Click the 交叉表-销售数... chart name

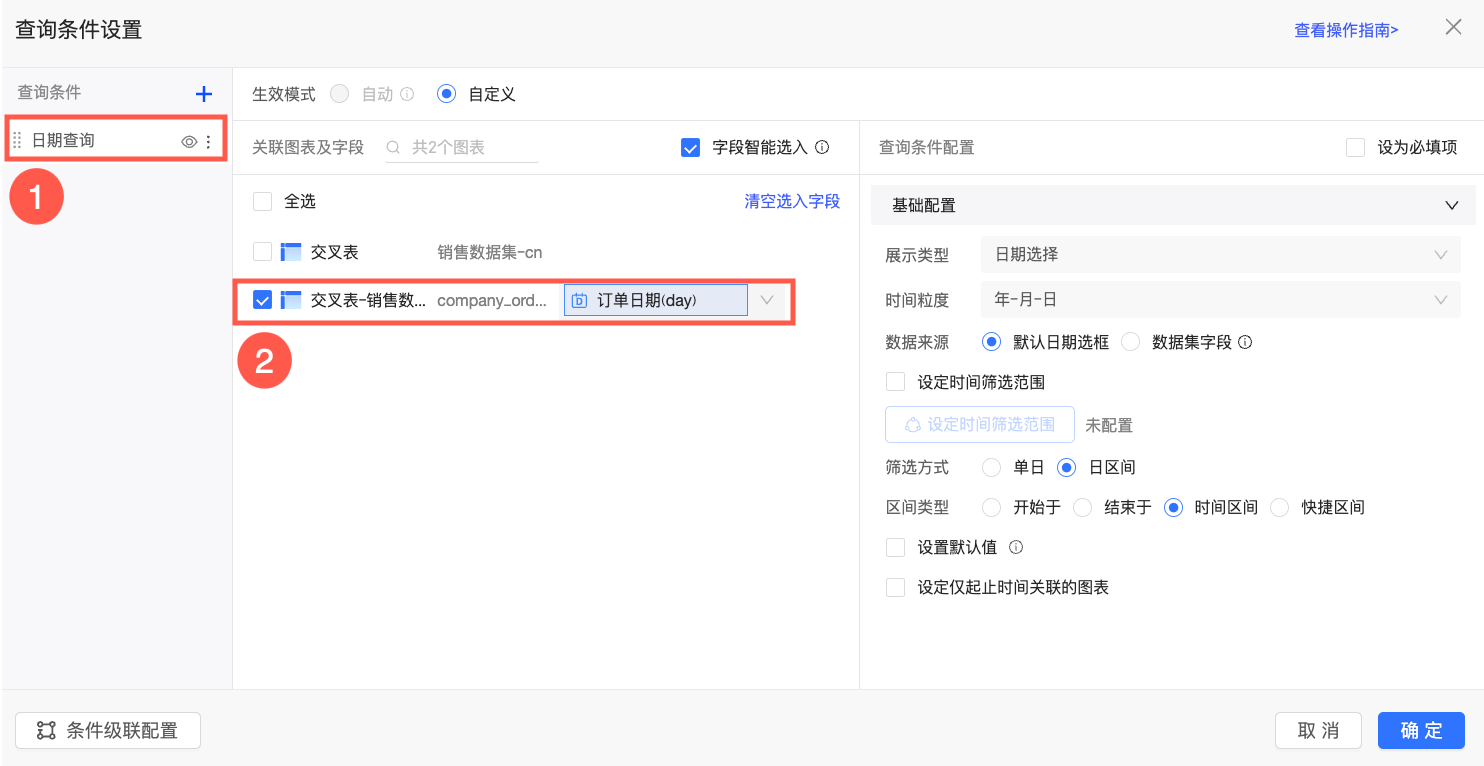(x=368, y=300)
